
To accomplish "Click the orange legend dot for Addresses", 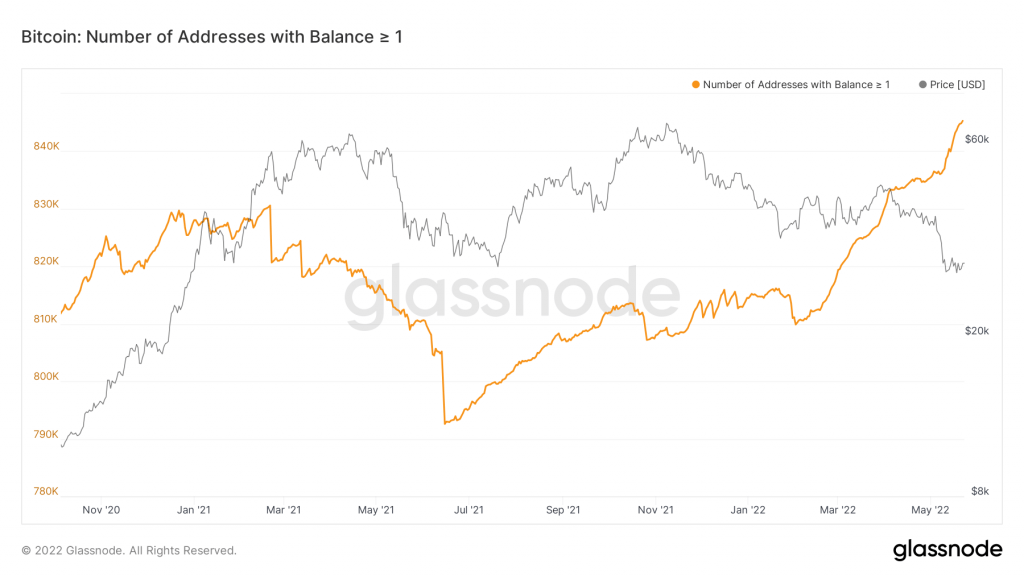I will (695, 85).
